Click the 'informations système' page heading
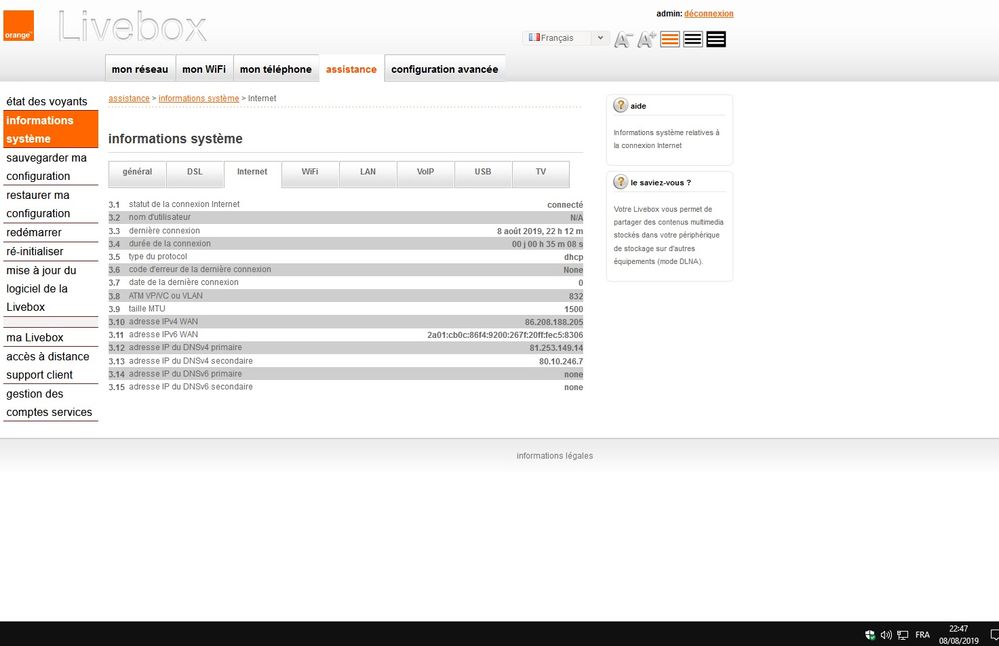 175,139
